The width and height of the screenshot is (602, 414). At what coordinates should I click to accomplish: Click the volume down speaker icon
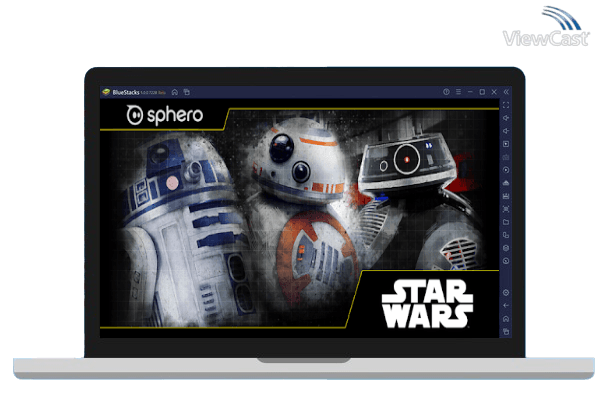(506, 131)
